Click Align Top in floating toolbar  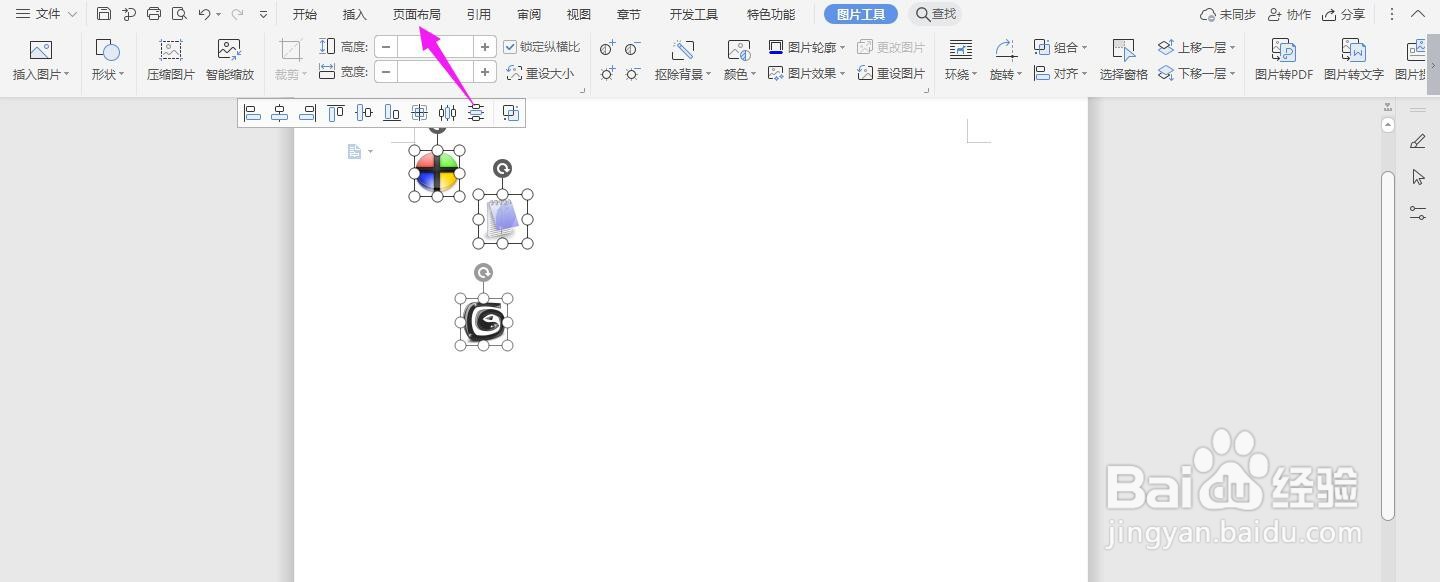click(x=336, y=113)
